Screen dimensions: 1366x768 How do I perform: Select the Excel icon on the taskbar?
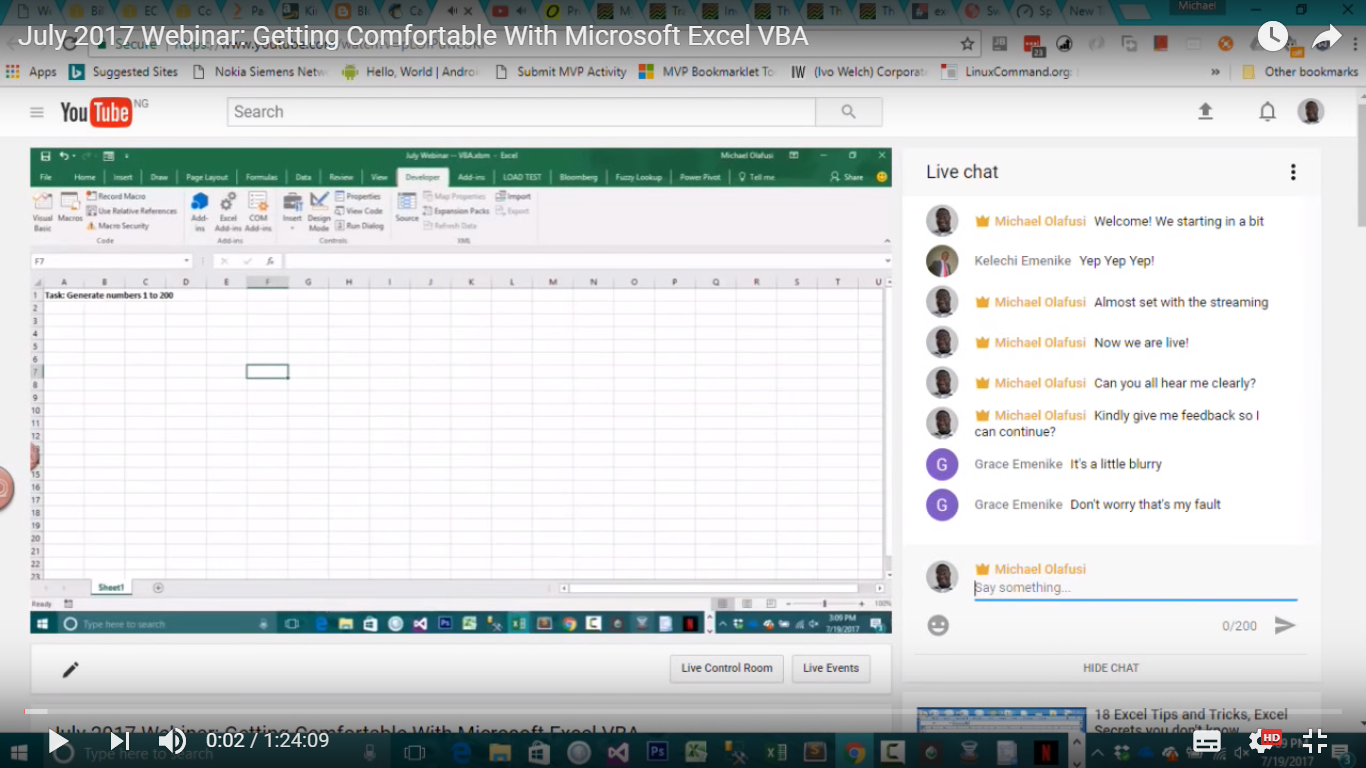519,622
